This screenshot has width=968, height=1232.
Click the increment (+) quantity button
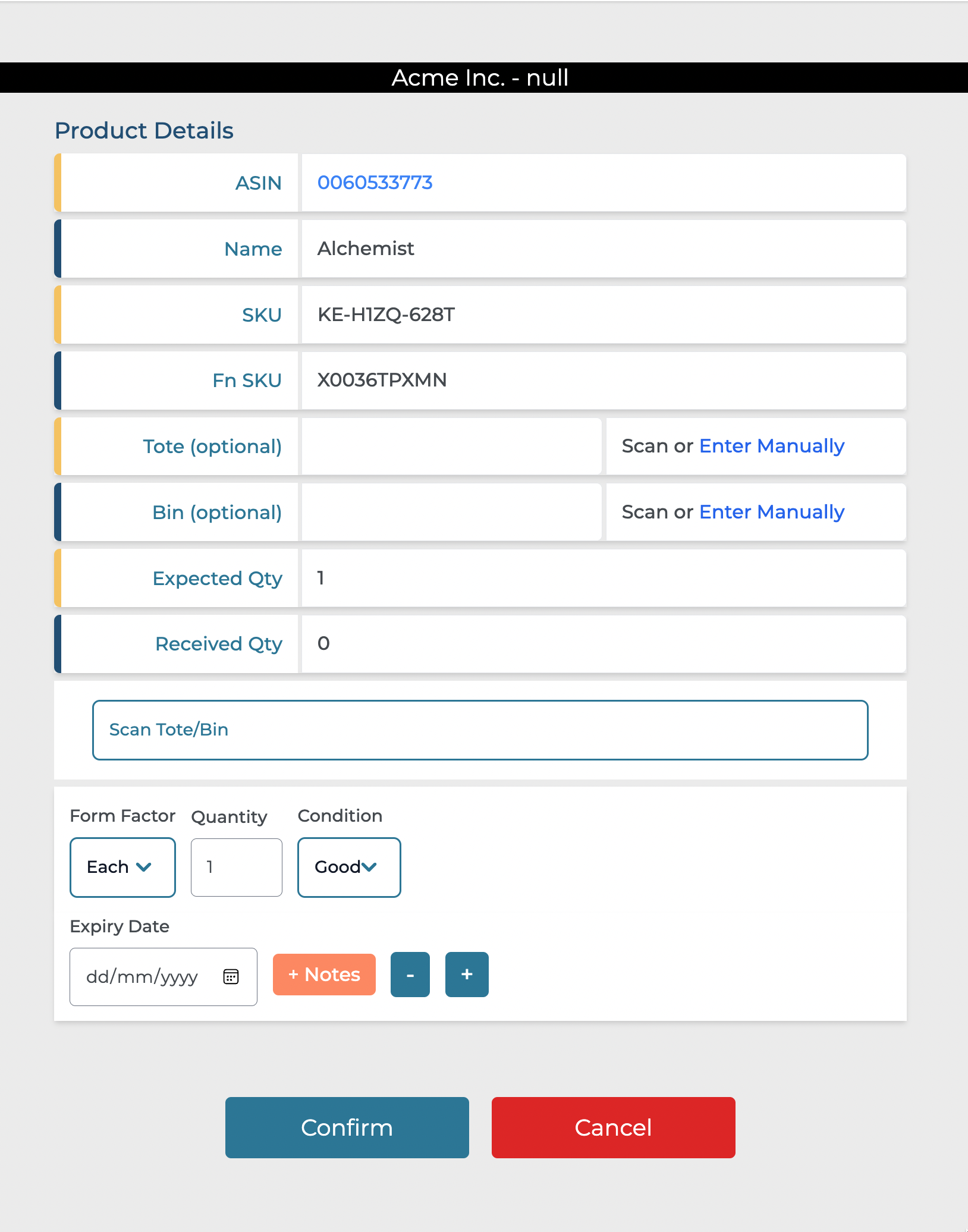click(x=466, y=974)
